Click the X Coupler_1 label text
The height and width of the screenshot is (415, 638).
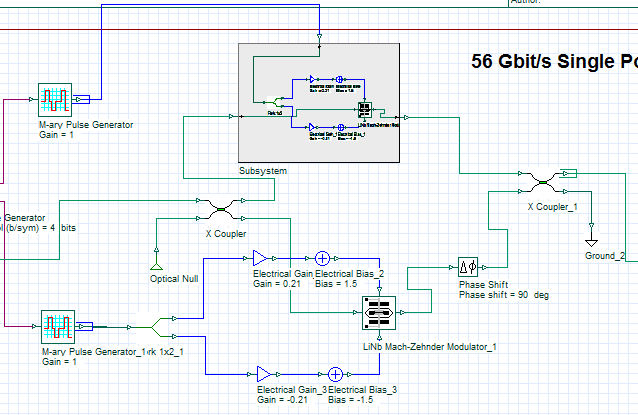coord(553,207)
